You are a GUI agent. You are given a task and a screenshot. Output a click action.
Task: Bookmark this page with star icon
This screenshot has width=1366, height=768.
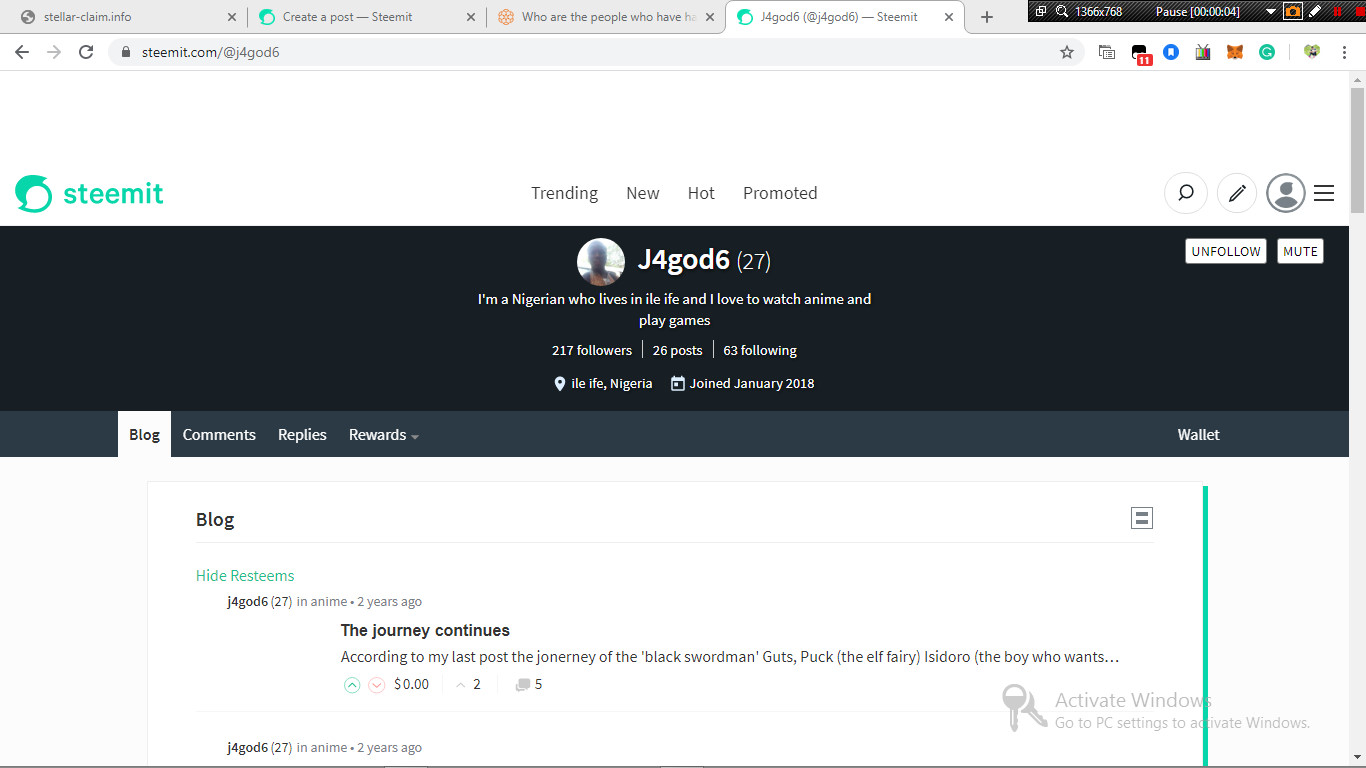coord(1067,52)
